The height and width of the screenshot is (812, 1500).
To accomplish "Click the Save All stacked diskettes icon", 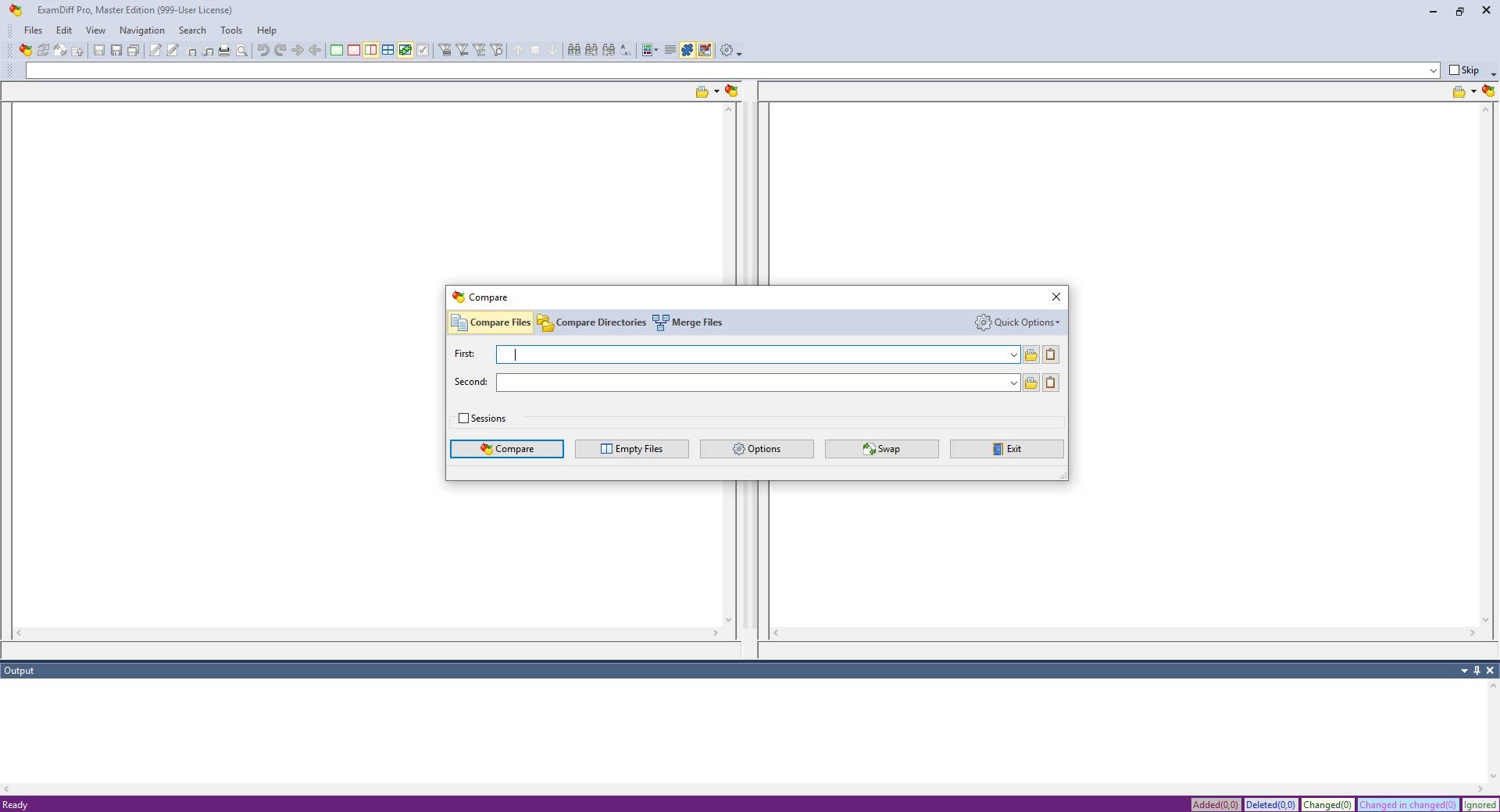I will pos(134,51).
